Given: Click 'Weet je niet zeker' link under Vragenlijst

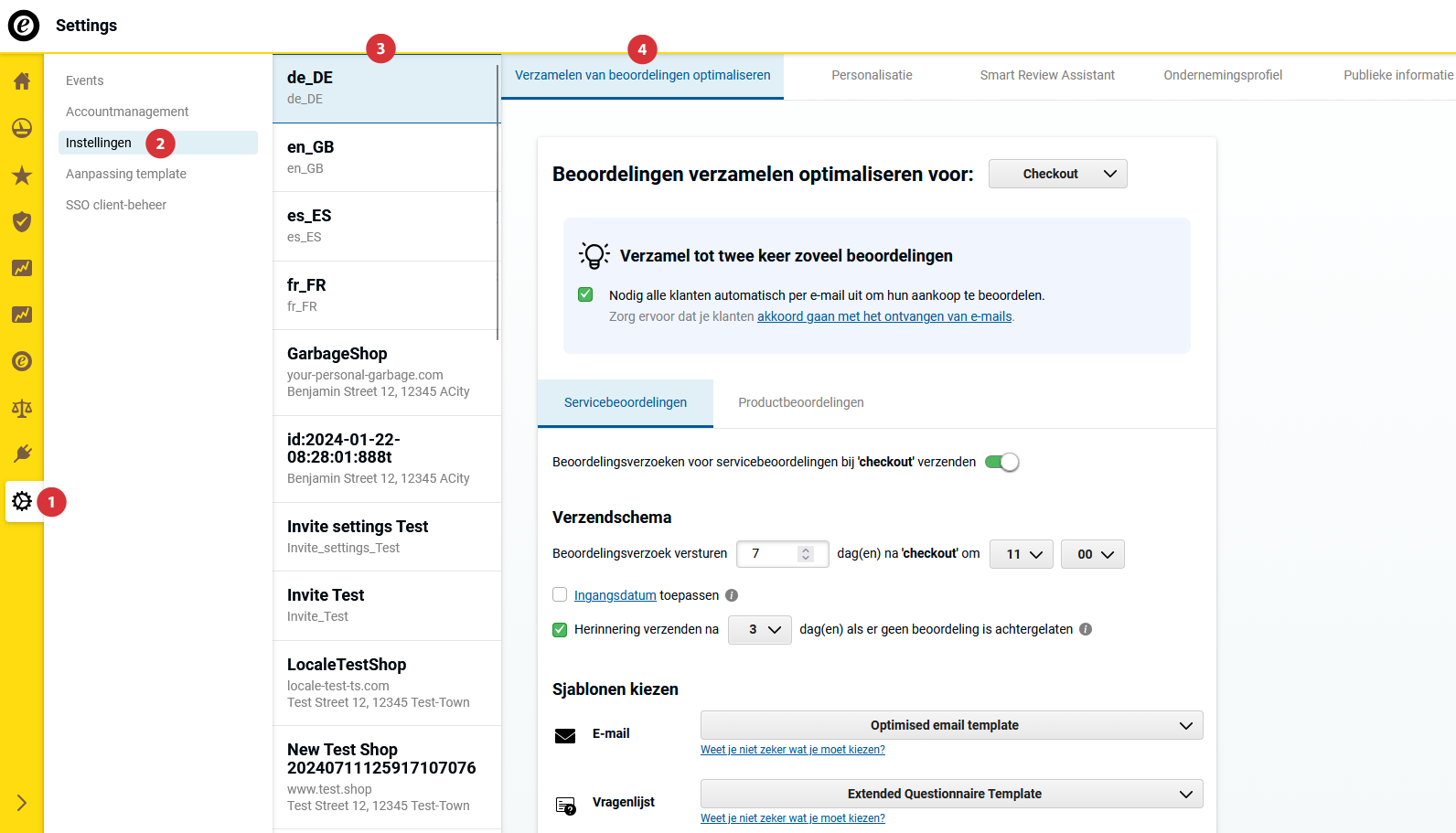Looking at the screenshot, I should pos(793,818).
